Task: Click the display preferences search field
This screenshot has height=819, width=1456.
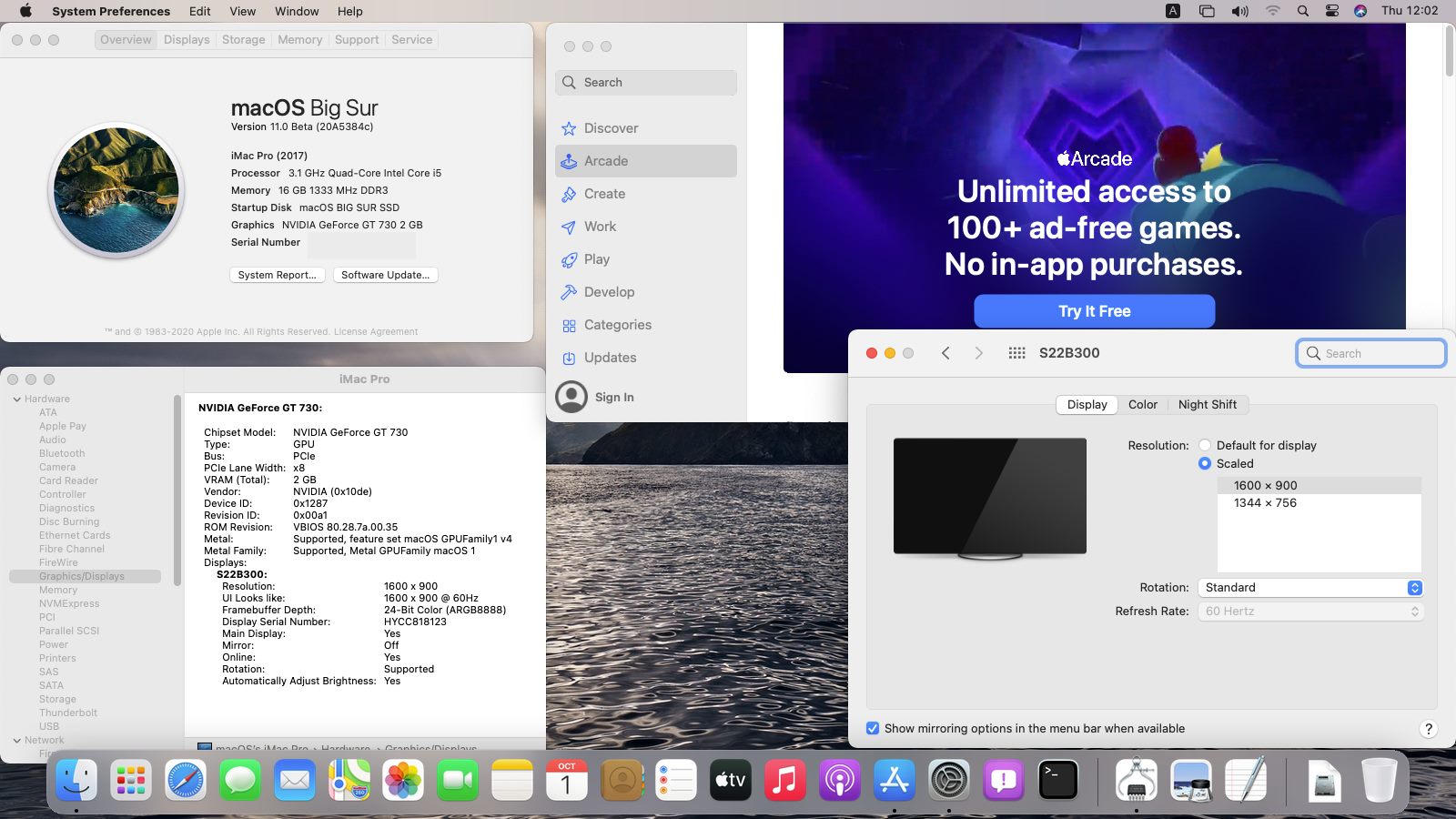Action: (1371, 353)
